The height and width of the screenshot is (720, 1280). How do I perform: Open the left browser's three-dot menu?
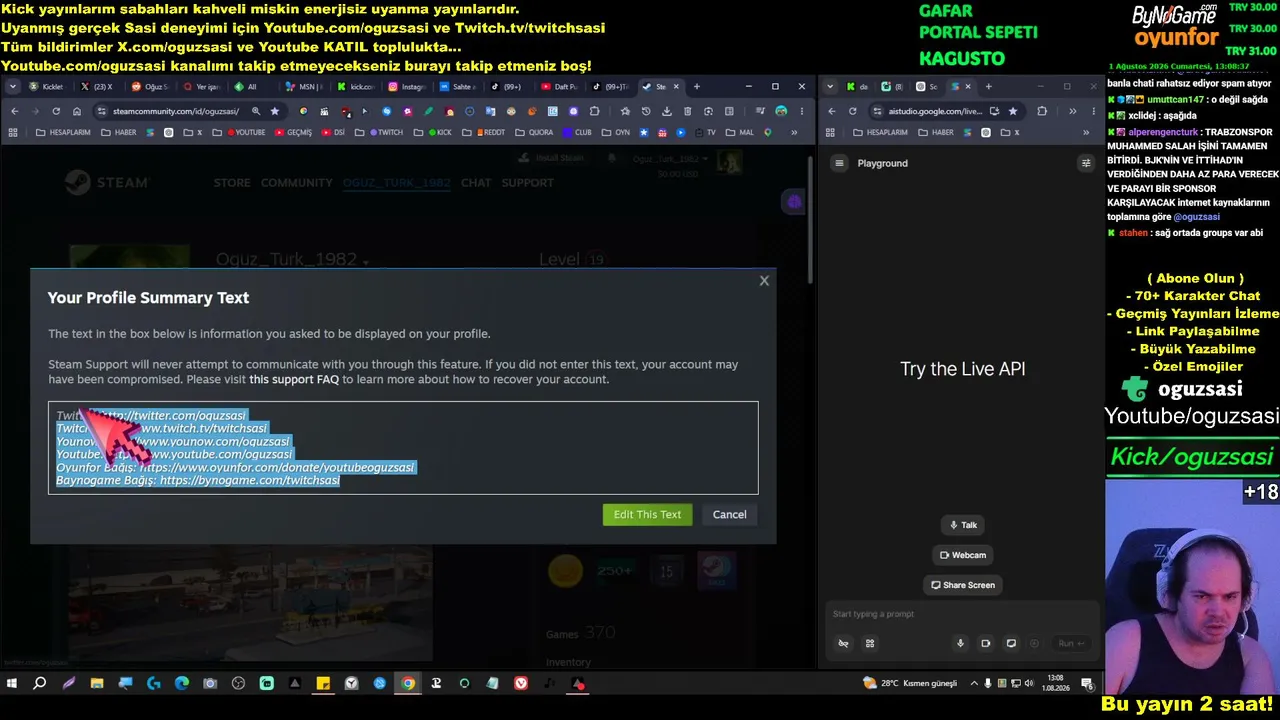point(802,111)
